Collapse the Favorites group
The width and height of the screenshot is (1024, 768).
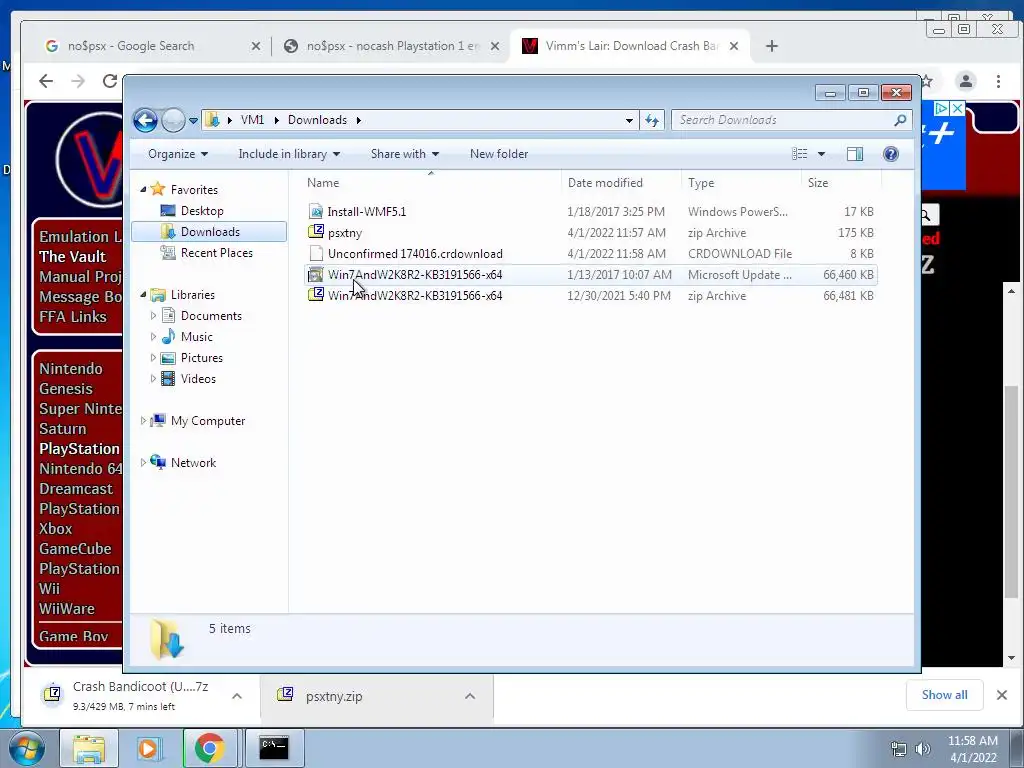[x=143, y=189]
